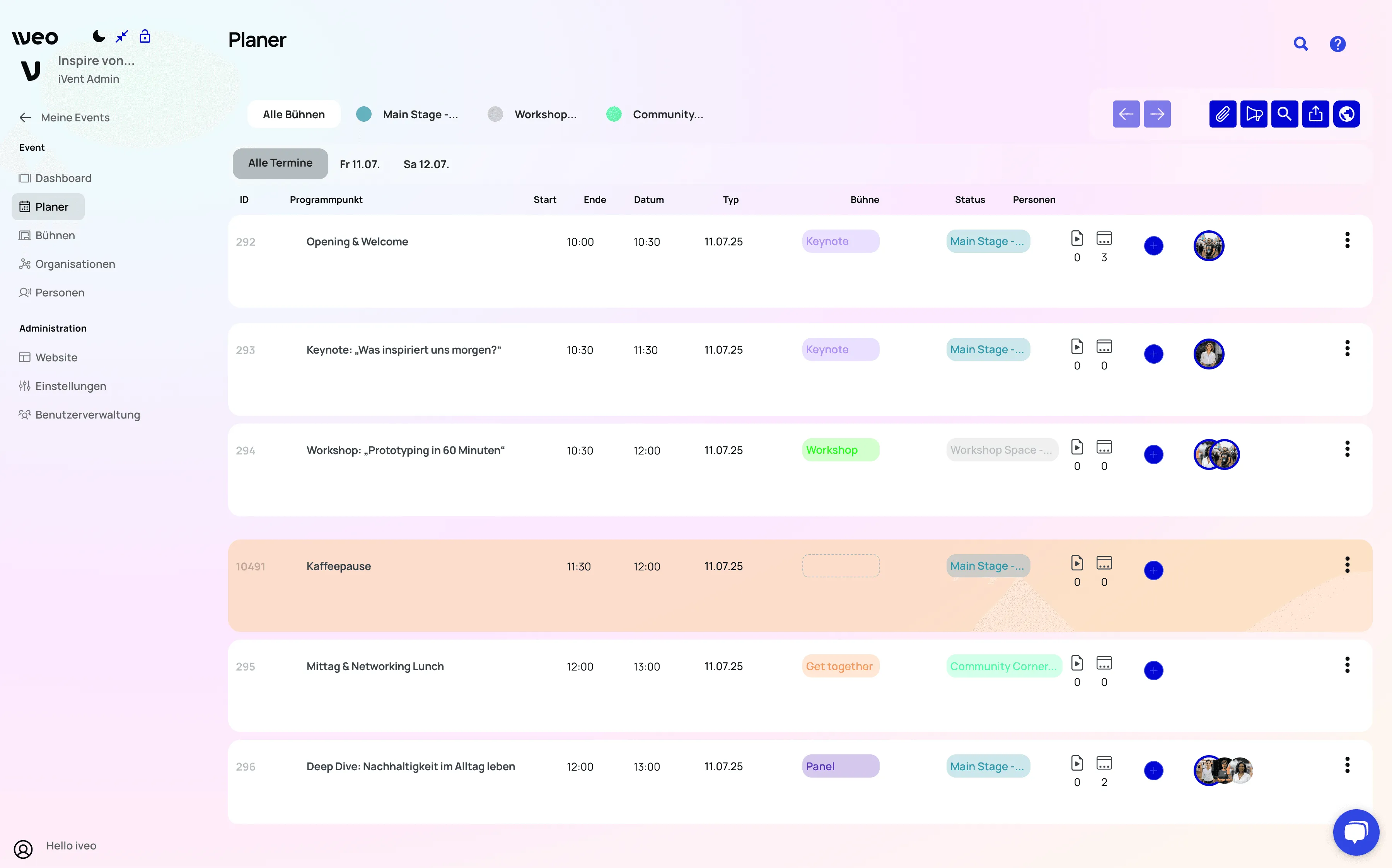Toggle the Main Stage Bühne filter
This screenshot has width=1392, height=868.
tap(408, 114)
